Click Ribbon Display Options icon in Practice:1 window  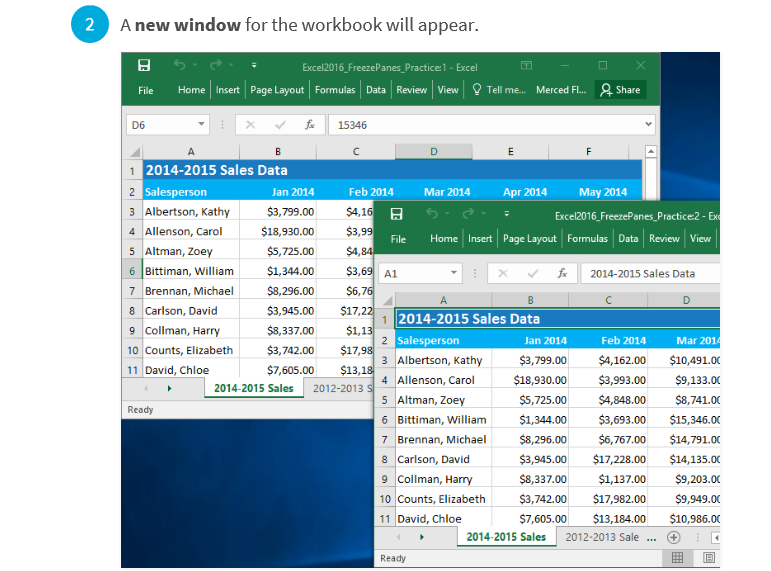coord(526,65)
